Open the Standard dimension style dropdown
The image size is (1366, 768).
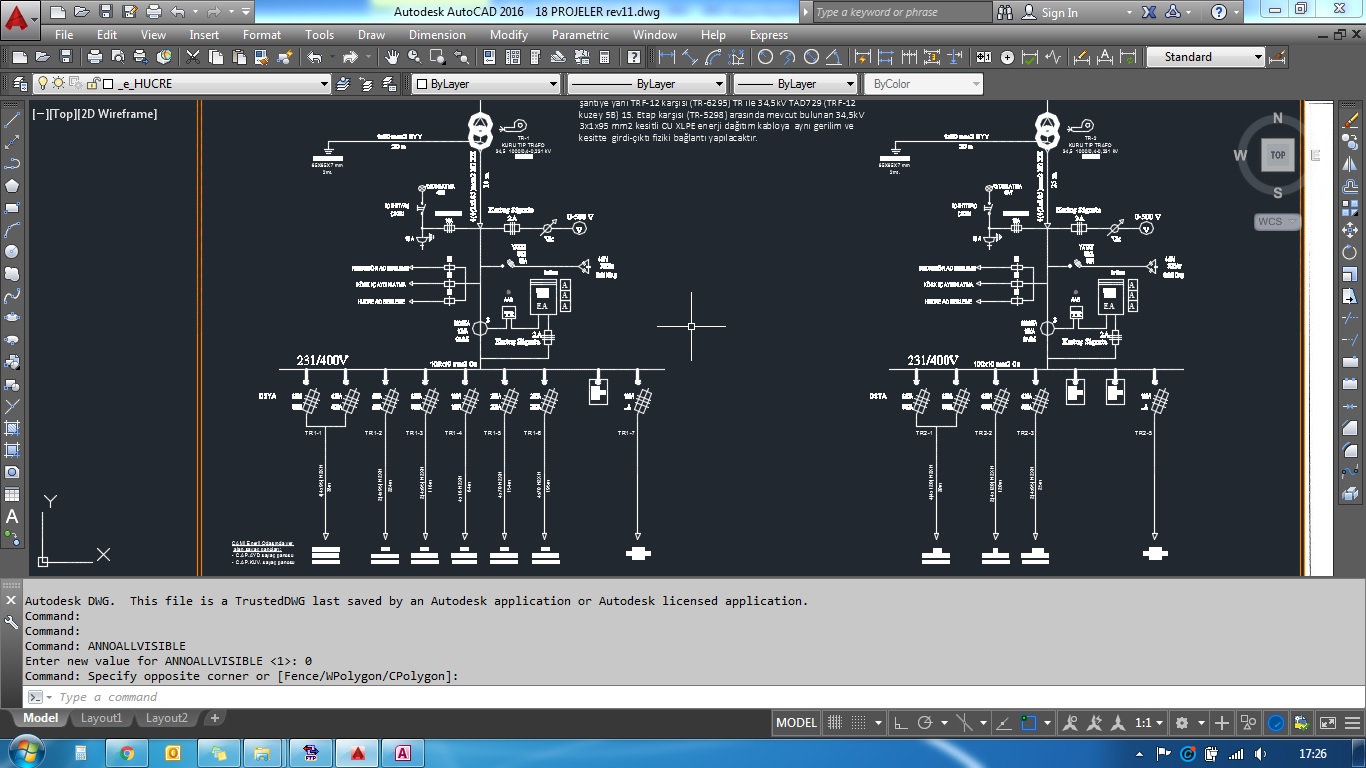(1258, 57)
